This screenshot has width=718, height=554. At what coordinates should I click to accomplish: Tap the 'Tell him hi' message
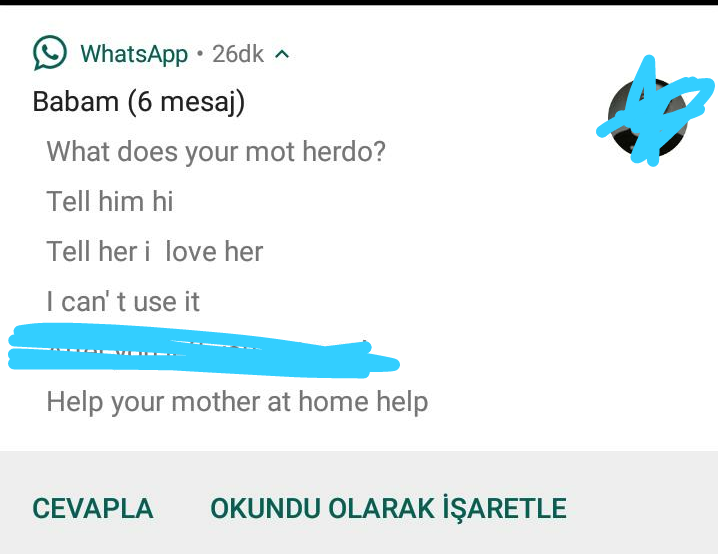click(x=110, y=201)
